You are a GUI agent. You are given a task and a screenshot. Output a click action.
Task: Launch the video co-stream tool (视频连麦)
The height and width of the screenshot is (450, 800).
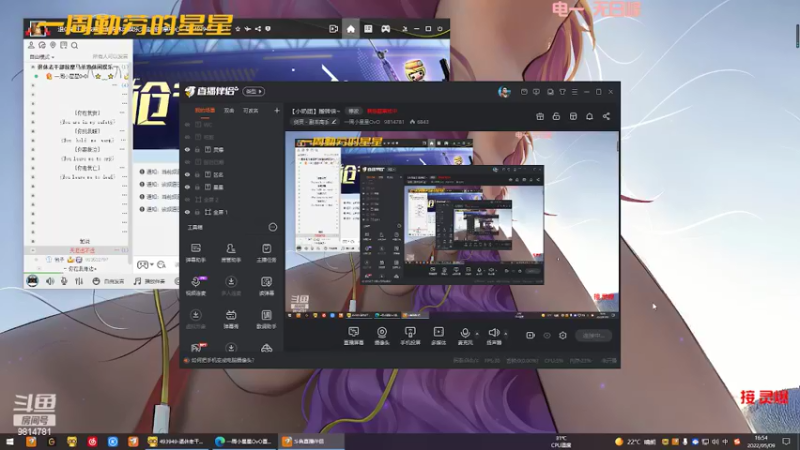pos(196,286)
